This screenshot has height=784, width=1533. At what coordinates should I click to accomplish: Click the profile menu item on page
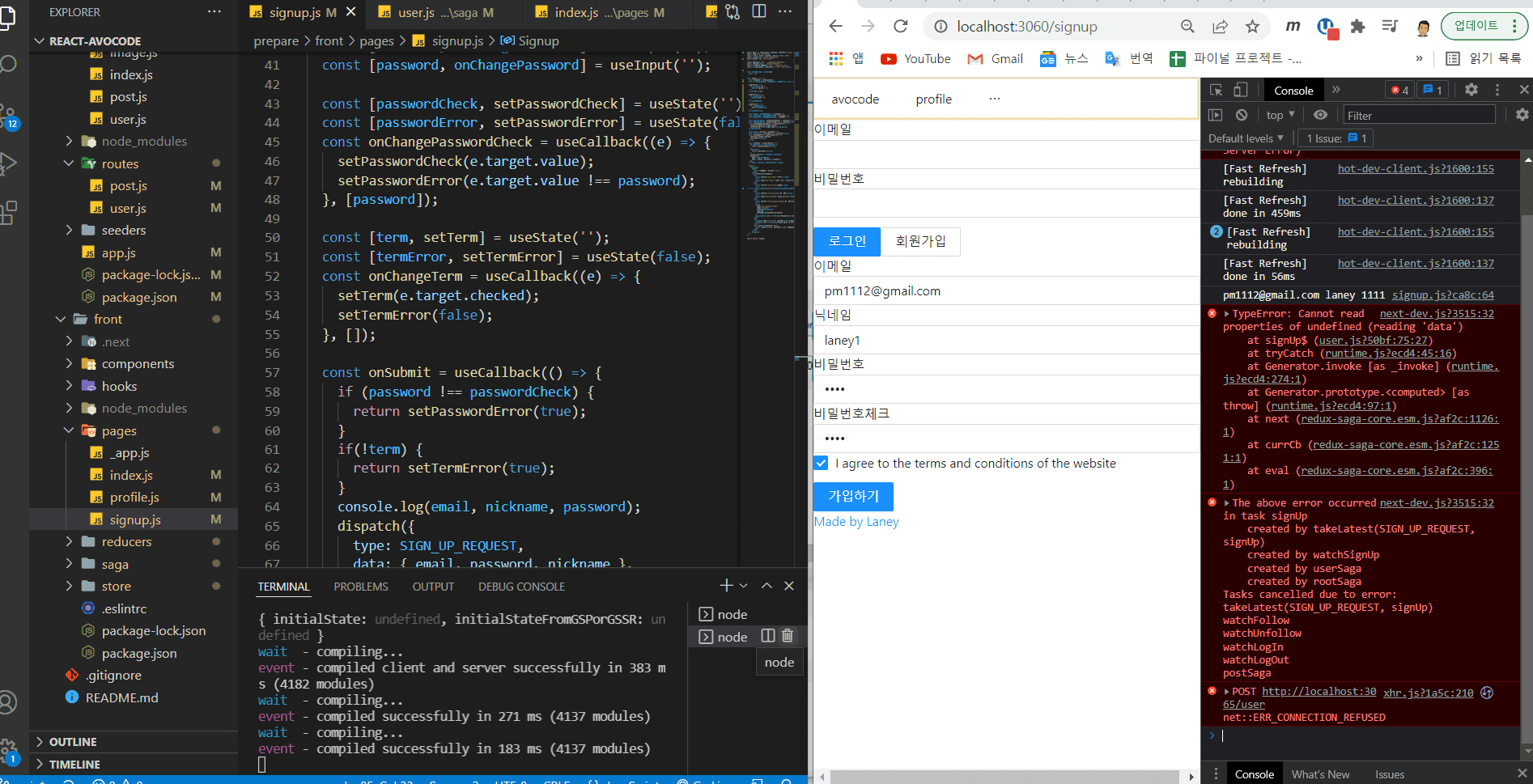933,100
